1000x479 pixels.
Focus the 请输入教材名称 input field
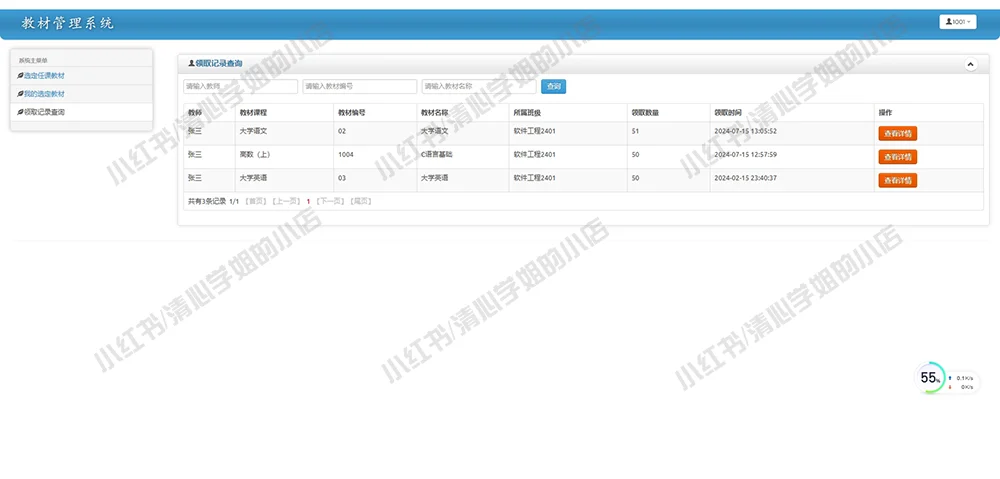click(479, 86)
